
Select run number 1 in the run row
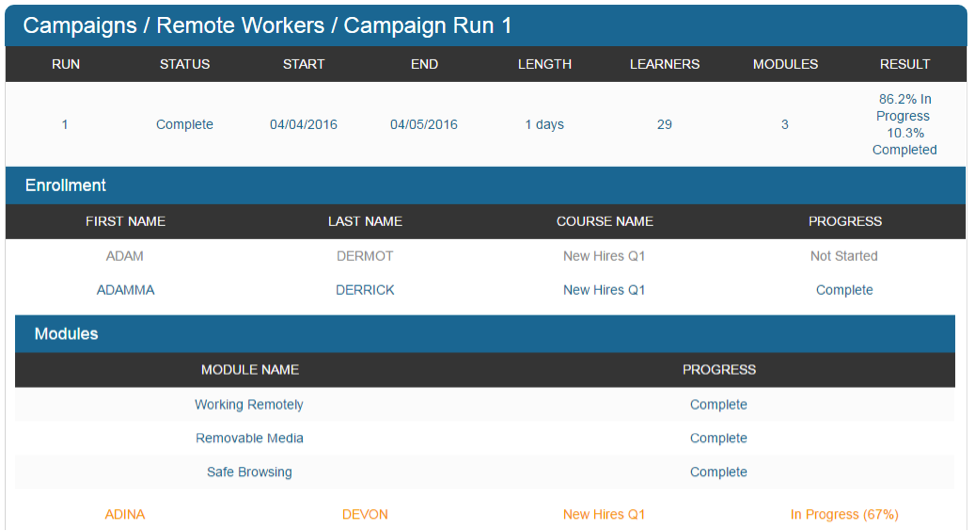(x=65, y=125)
